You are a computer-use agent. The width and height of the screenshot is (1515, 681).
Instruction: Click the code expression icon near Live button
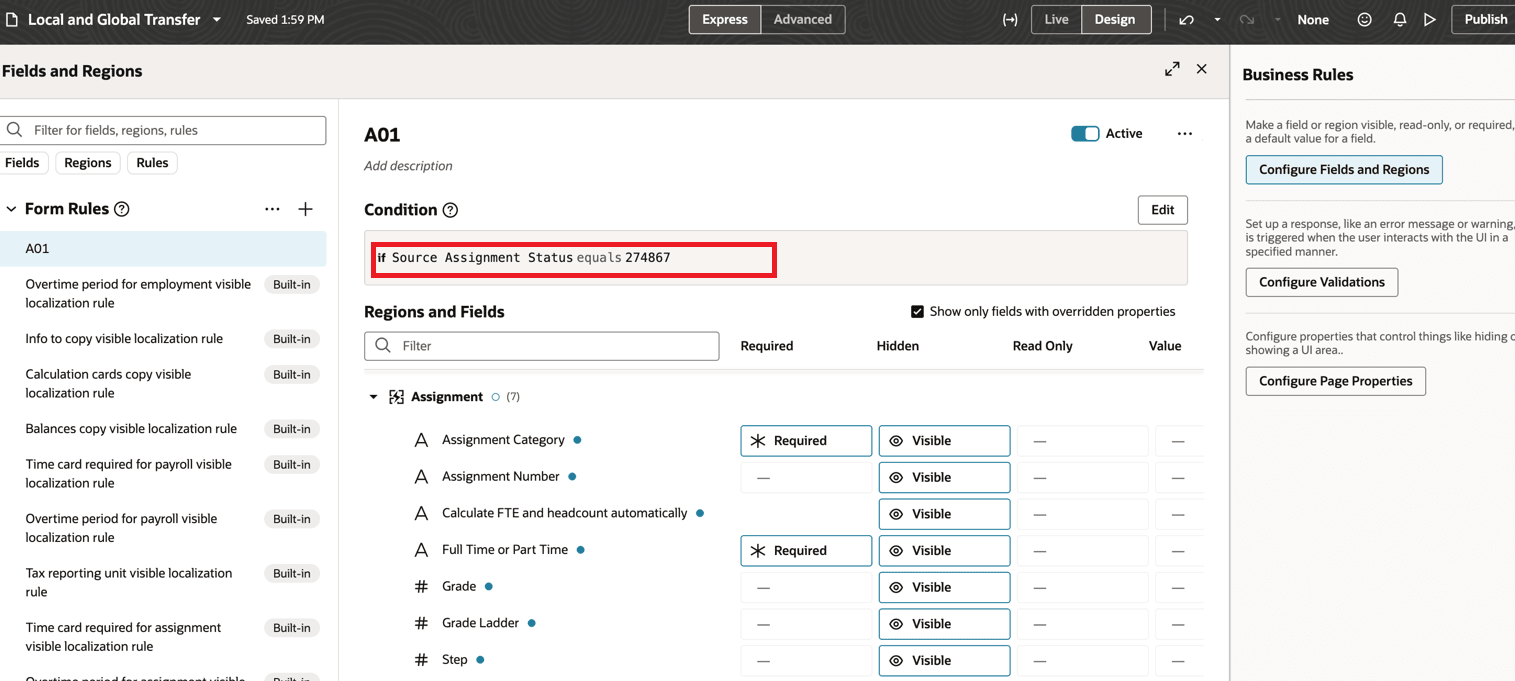[x=1010, y=19]
